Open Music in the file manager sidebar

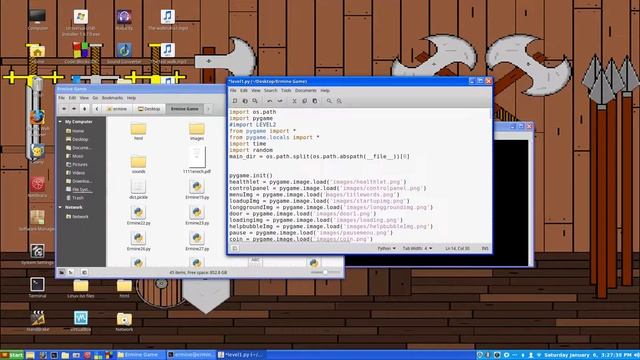(x=75, y=156)
